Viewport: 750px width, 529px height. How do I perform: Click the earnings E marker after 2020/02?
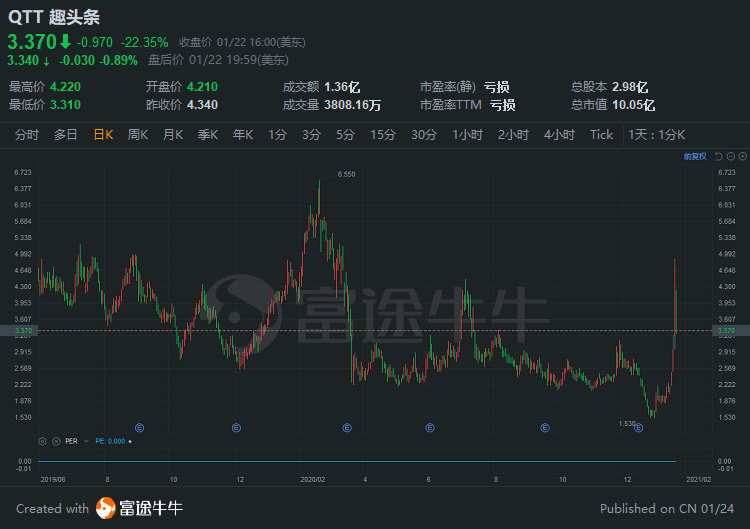(x=347, y=428)
